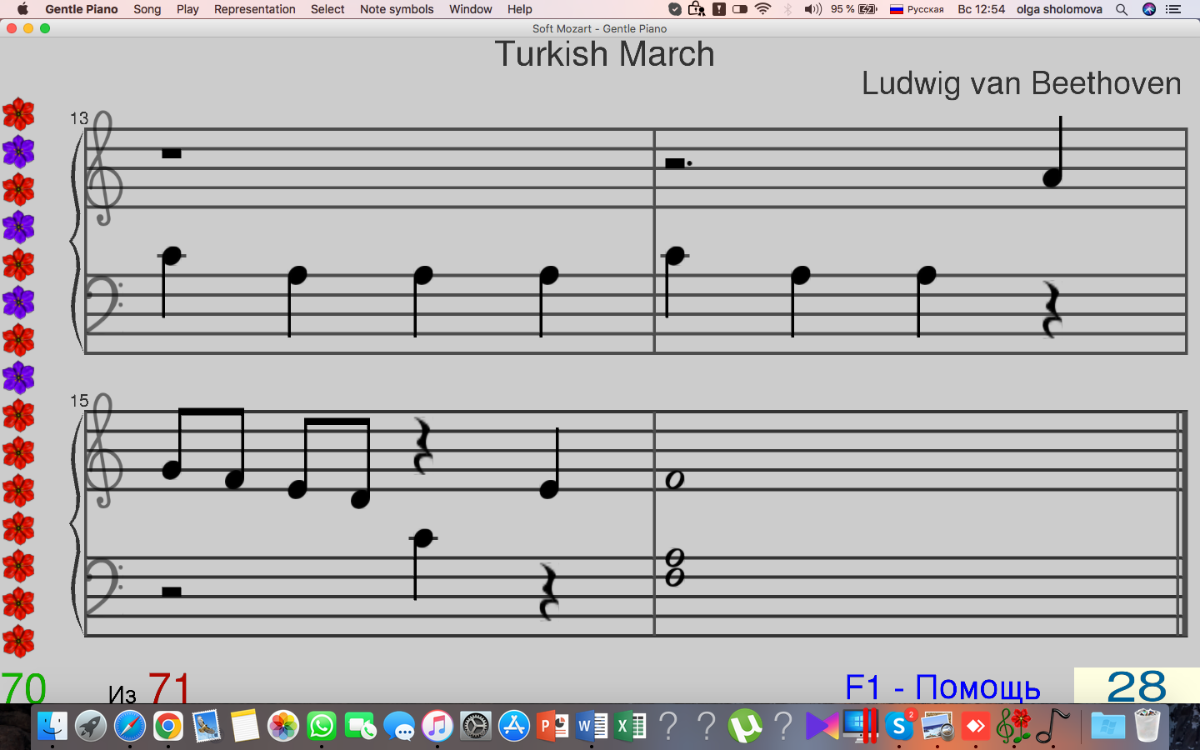Viewport: 1200px width, 750px height.
Task: Click measure number 15
Action: pos(79,401)
